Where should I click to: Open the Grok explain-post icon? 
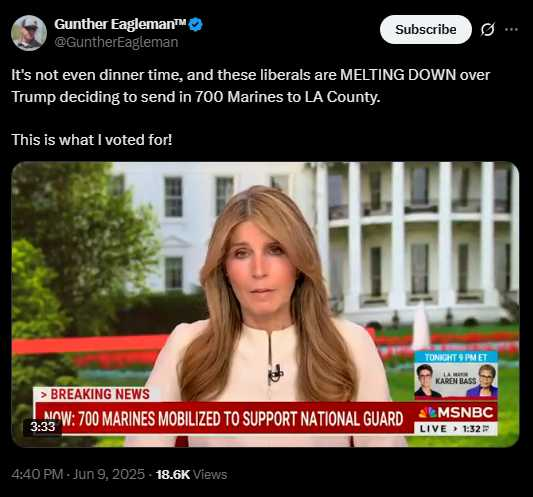pos(487,30)
